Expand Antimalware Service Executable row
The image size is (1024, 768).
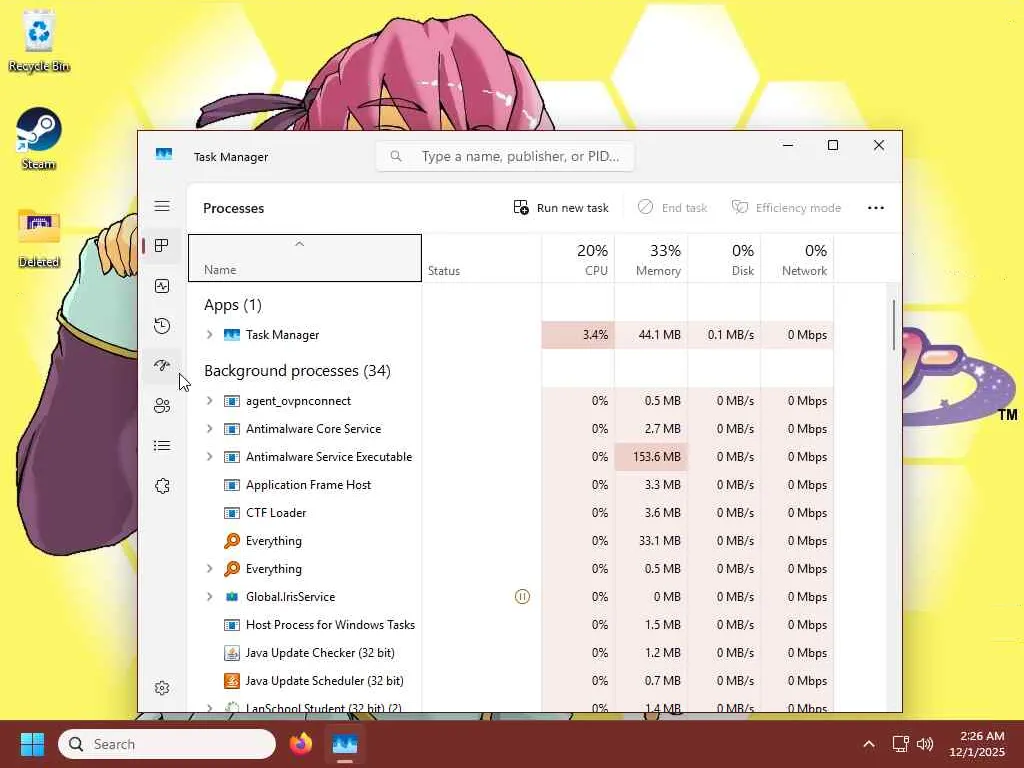(x=210, y=456)
